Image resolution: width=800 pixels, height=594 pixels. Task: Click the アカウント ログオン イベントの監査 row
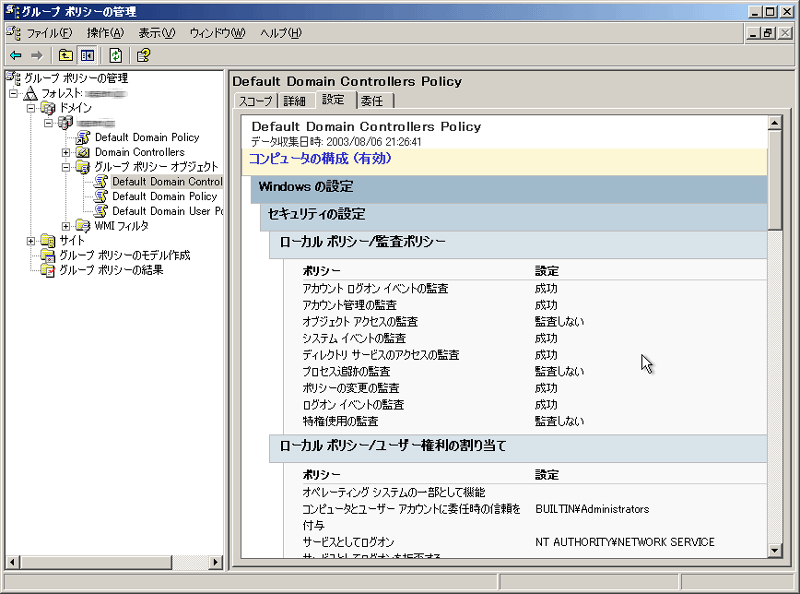(x=534, y=289)
